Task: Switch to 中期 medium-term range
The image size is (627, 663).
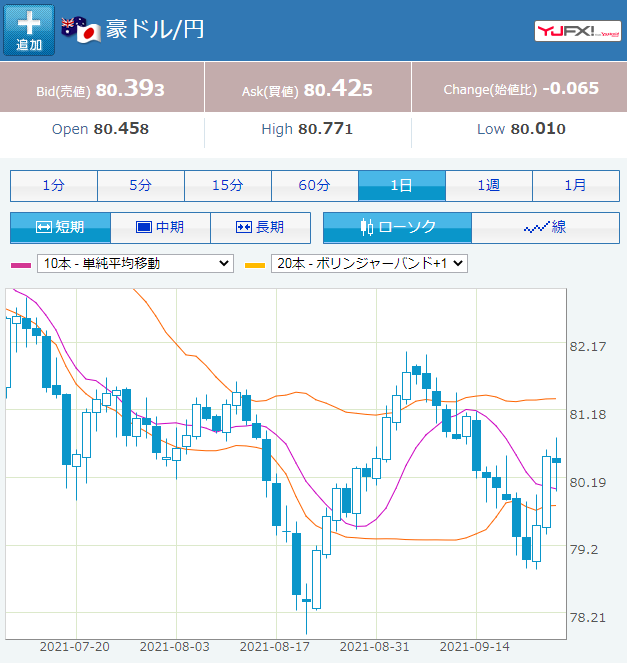Action: [x=160, y=227]
